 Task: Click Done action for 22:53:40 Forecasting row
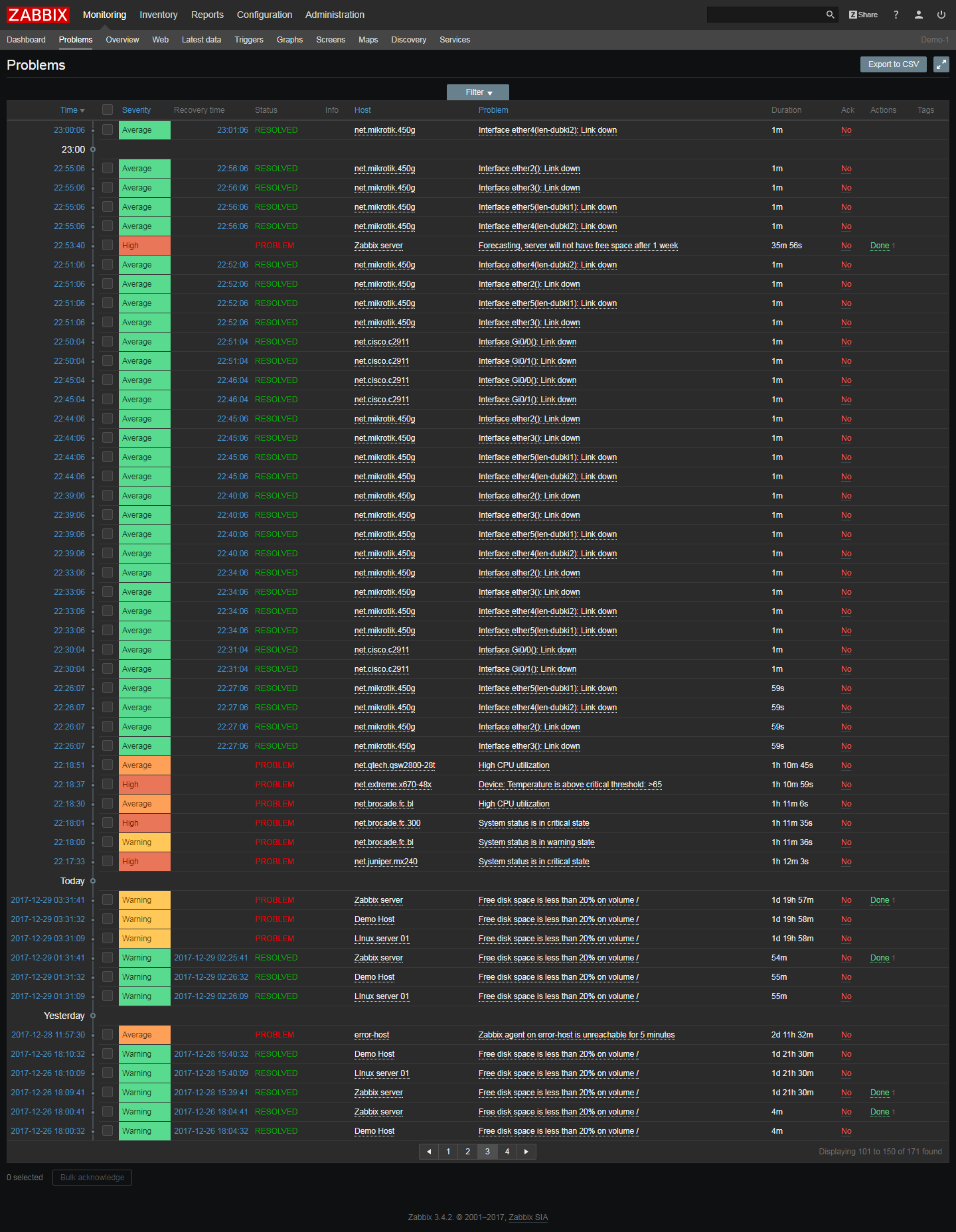(880, 246)
